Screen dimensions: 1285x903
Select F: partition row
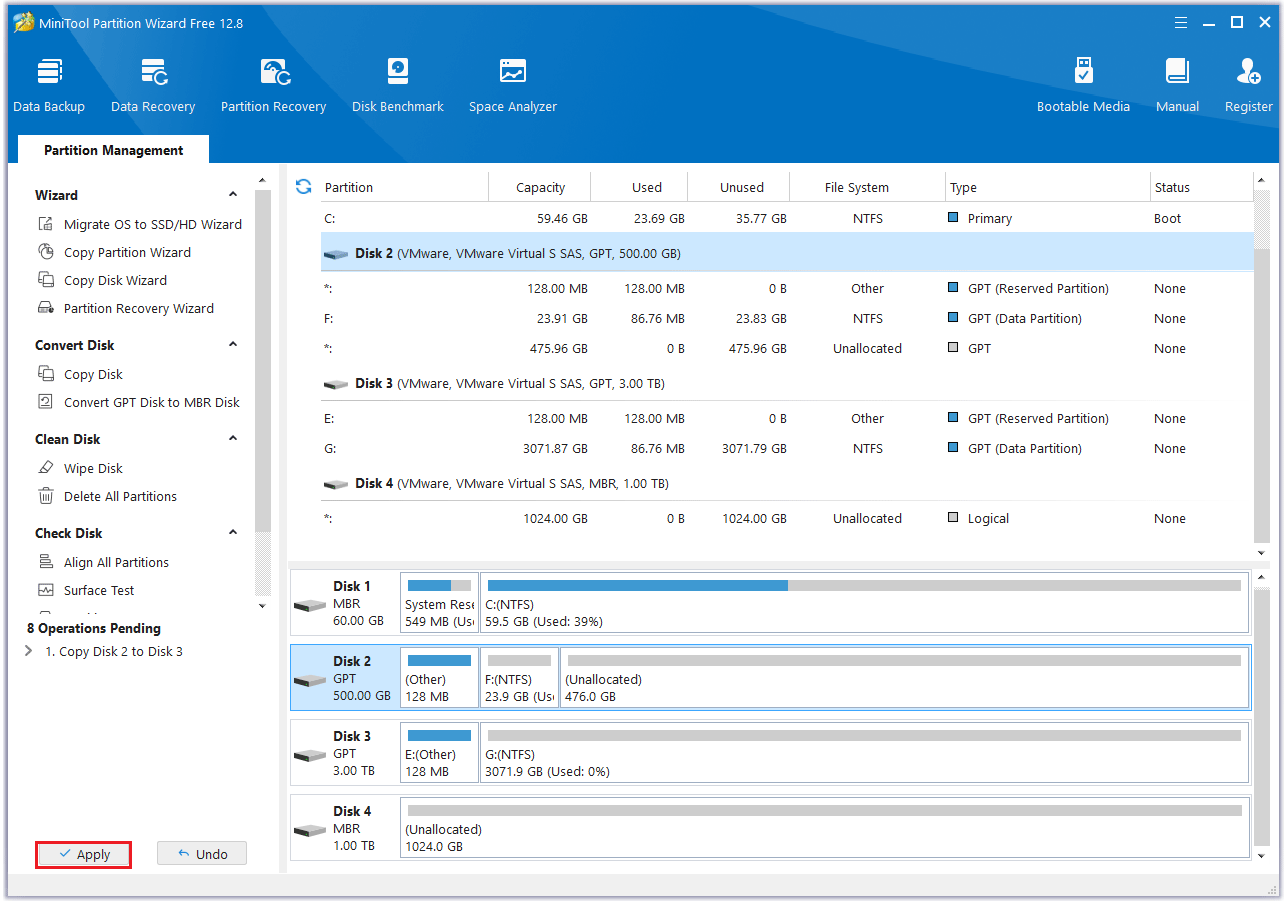click(x=787, y=319)
